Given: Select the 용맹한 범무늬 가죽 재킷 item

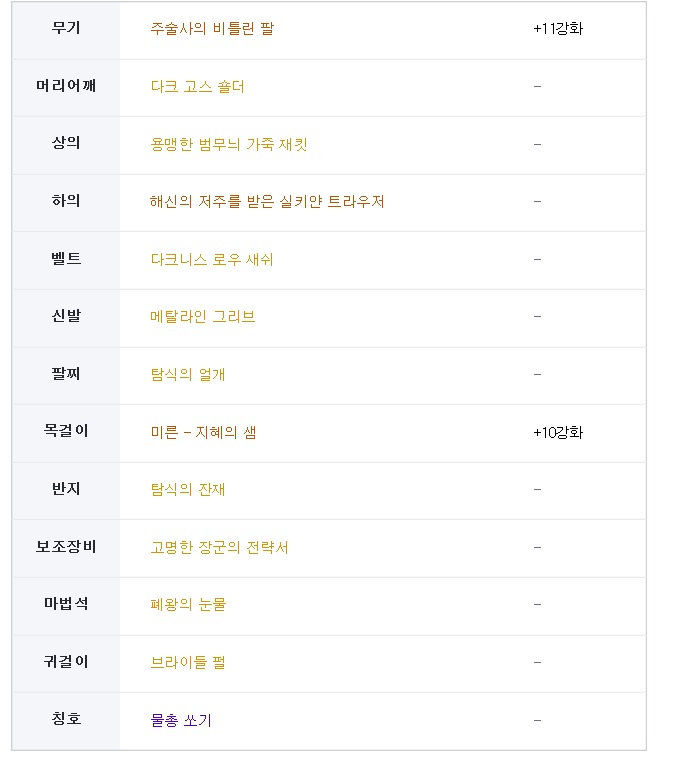Looking at the screenshot, I should point(229,144).
